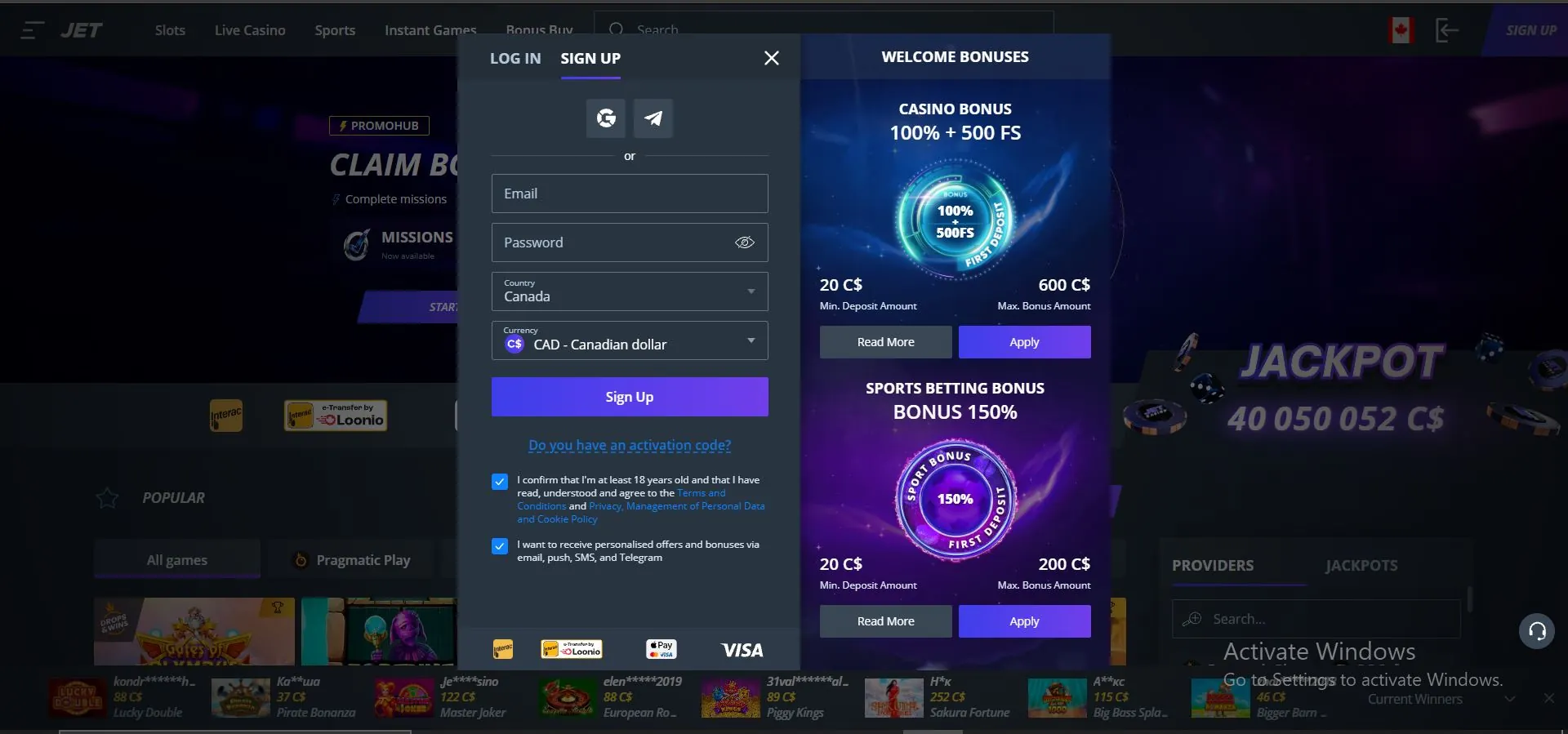1568x734 pixels.
Task: Click the Password input field
Action: pyautogui.click(x=630, y=242)
